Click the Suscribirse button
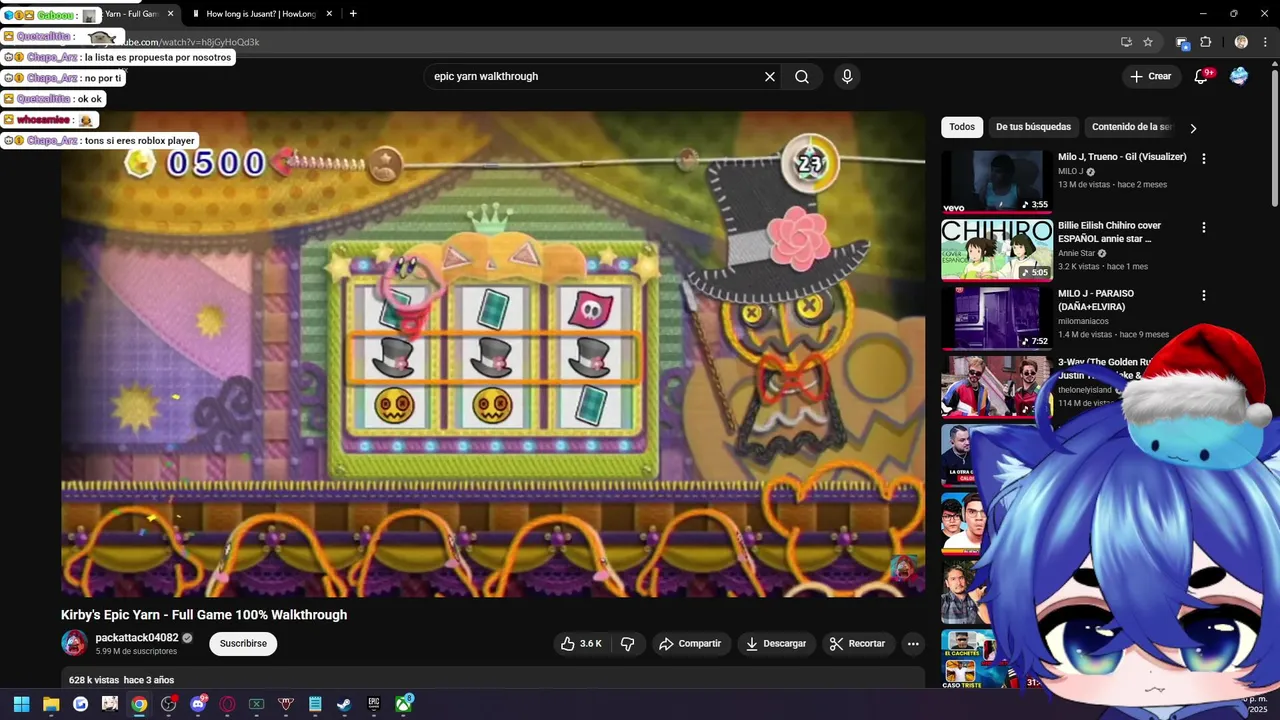The height and width of the screenshot is (720, 1280). (243, 644)
